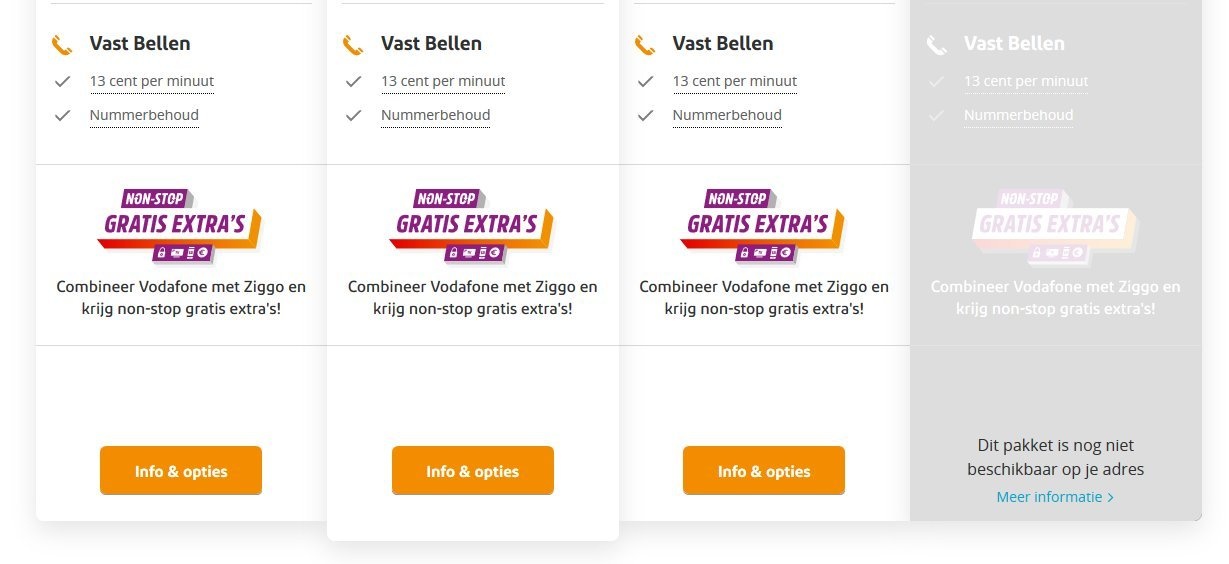This screenshot has height=564, width=1229.
Task: Open Info & opties for the second package
Action: coord(472,471)
